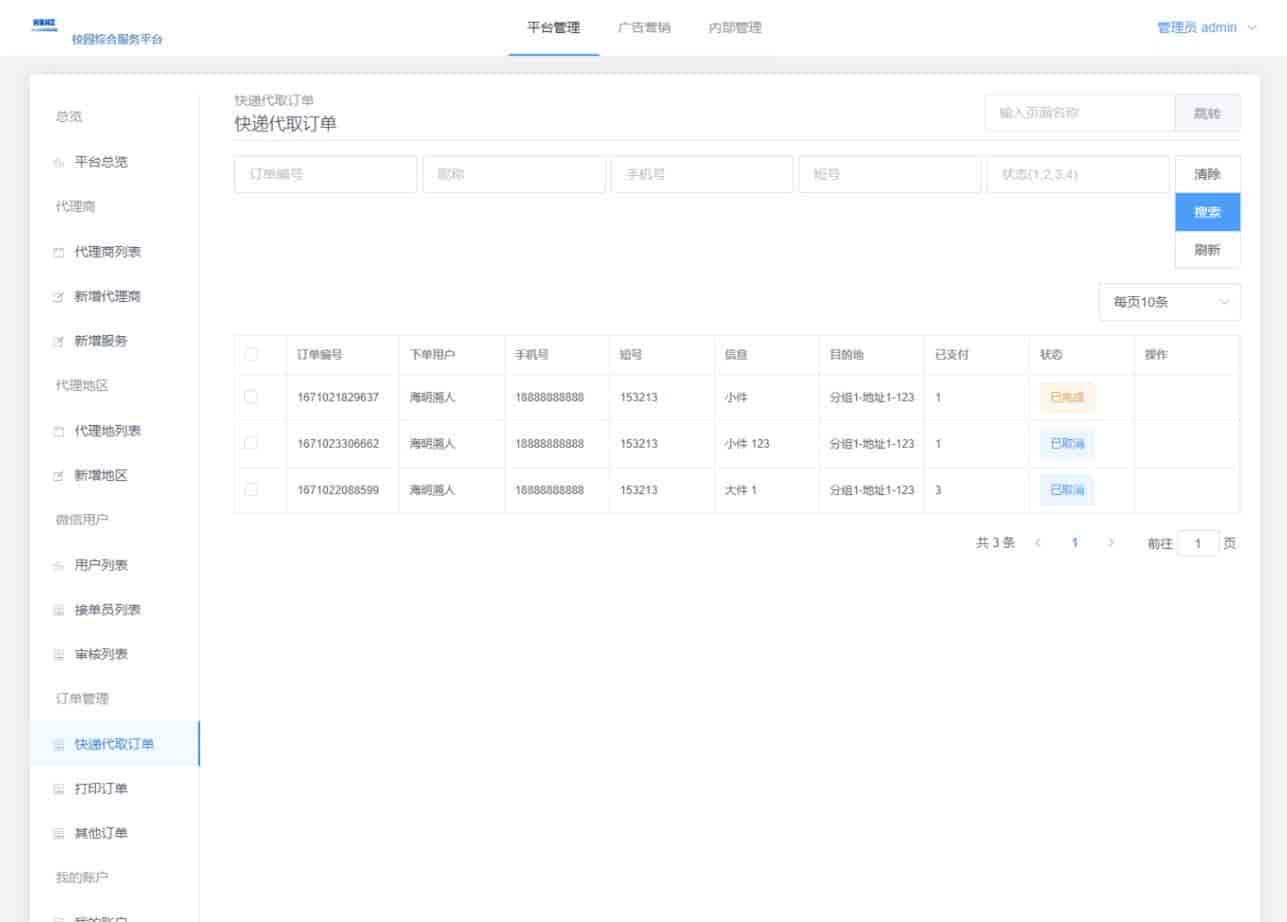Click the 打印订单 sidebar icon
The height and width of the screenshot is (922, 1287).
point(58,789)
